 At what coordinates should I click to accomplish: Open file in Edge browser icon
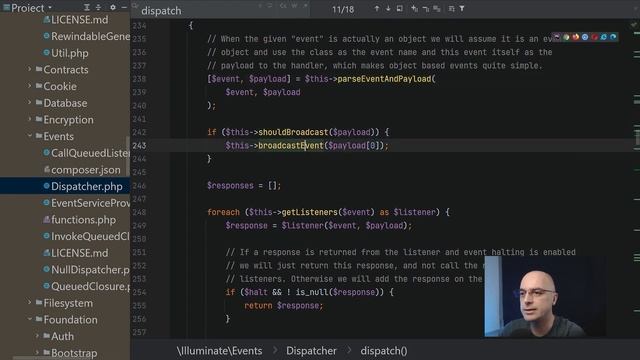[613, 37]
